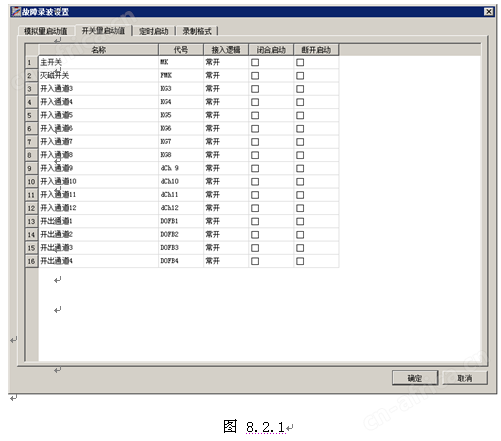The height and width of the screenshot is (441, 501).
Task: Enable 断开启动 for 开入通道10
Action: coord(300,182)
